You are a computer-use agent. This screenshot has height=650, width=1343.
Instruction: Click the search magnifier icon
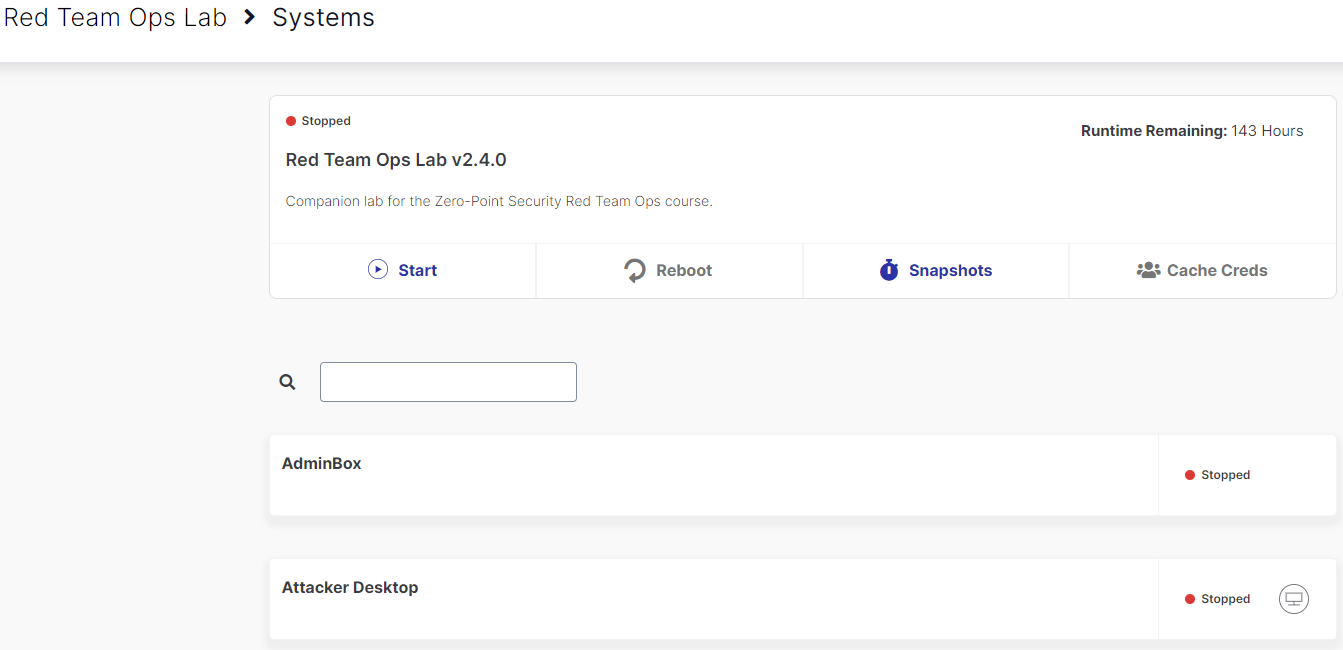click(x=288, y=382)
